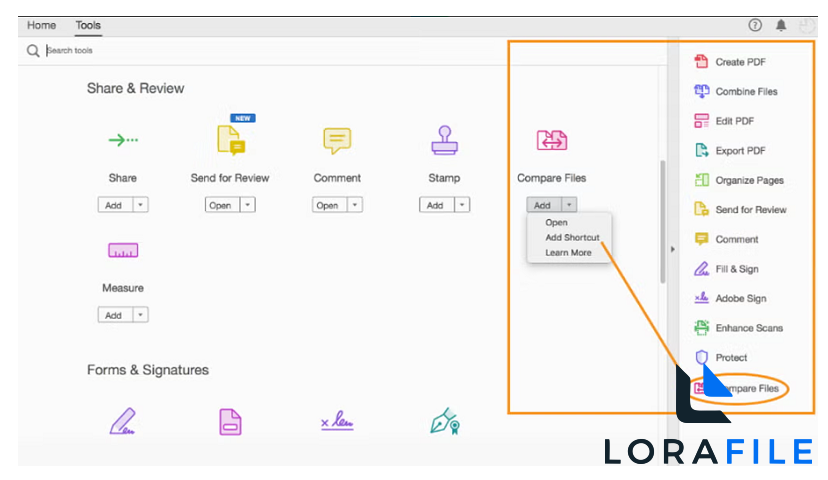Choose Open from Compare Files menu
This screenshot has height=480, width=828.
tap(557, 222)
